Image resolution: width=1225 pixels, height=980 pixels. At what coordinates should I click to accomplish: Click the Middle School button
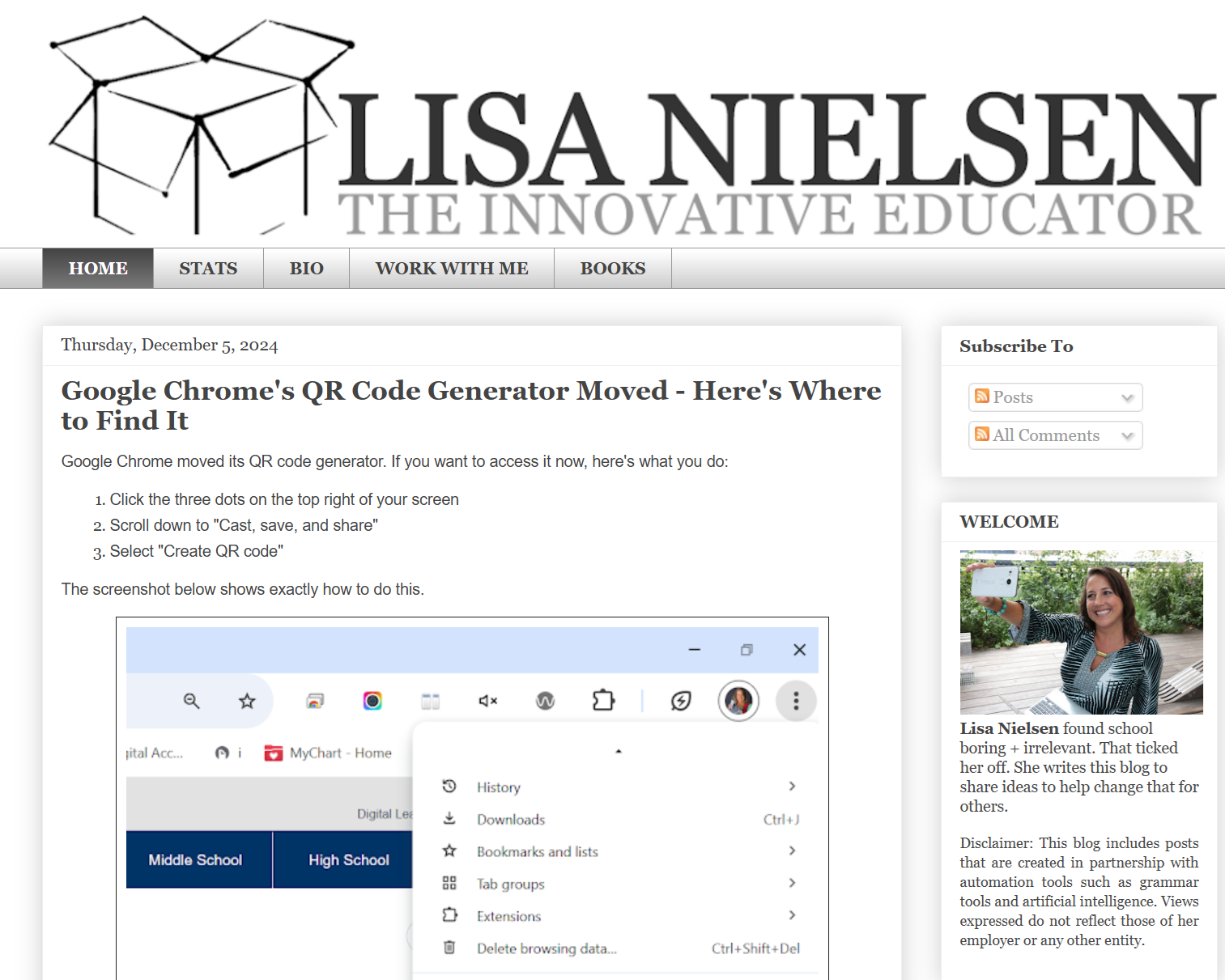point(197,859)
